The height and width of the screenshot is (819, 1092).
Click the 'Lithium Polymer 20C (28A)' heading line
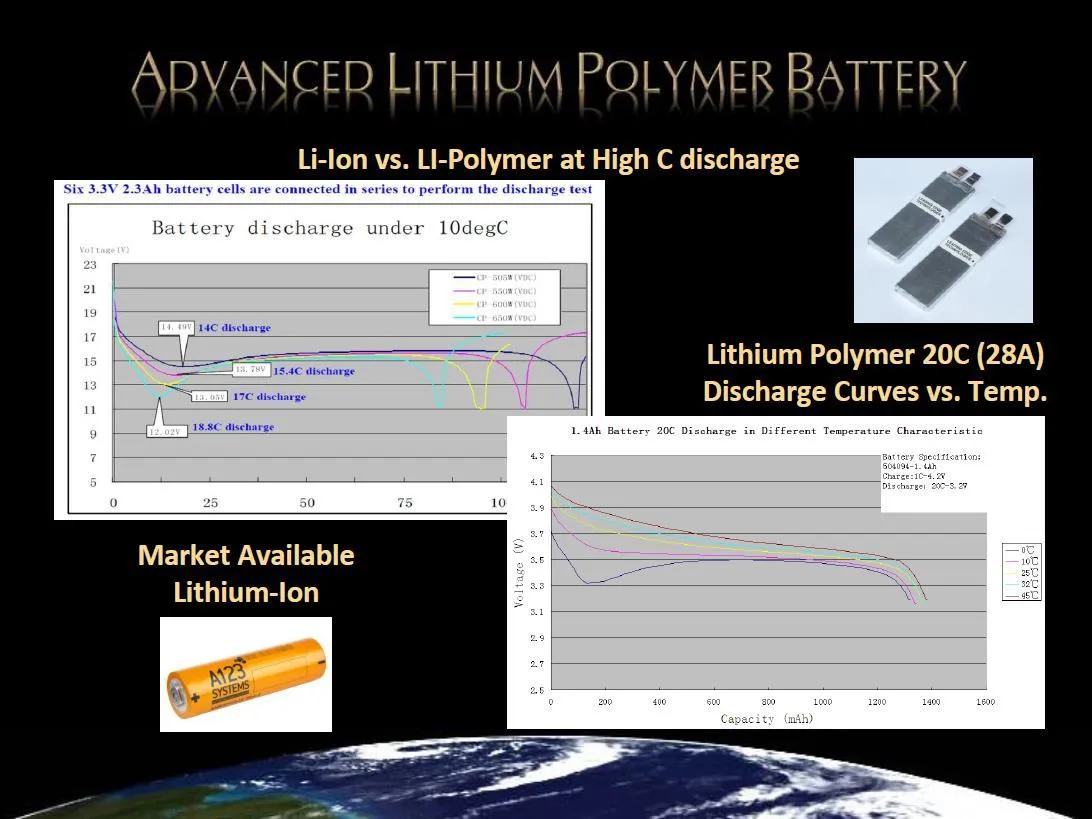click(875, 354)
